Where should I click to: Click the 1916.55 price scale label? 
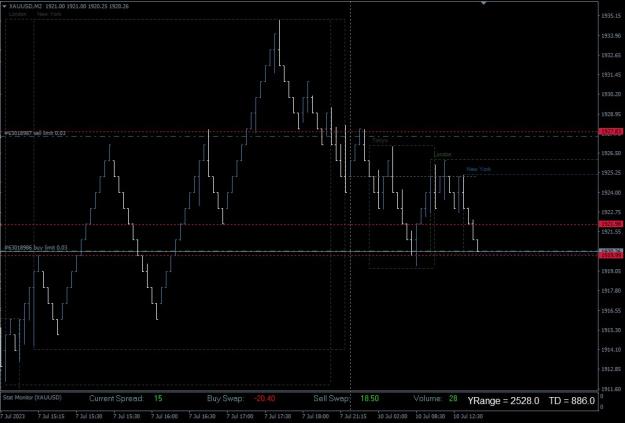(x=611, y=310)
